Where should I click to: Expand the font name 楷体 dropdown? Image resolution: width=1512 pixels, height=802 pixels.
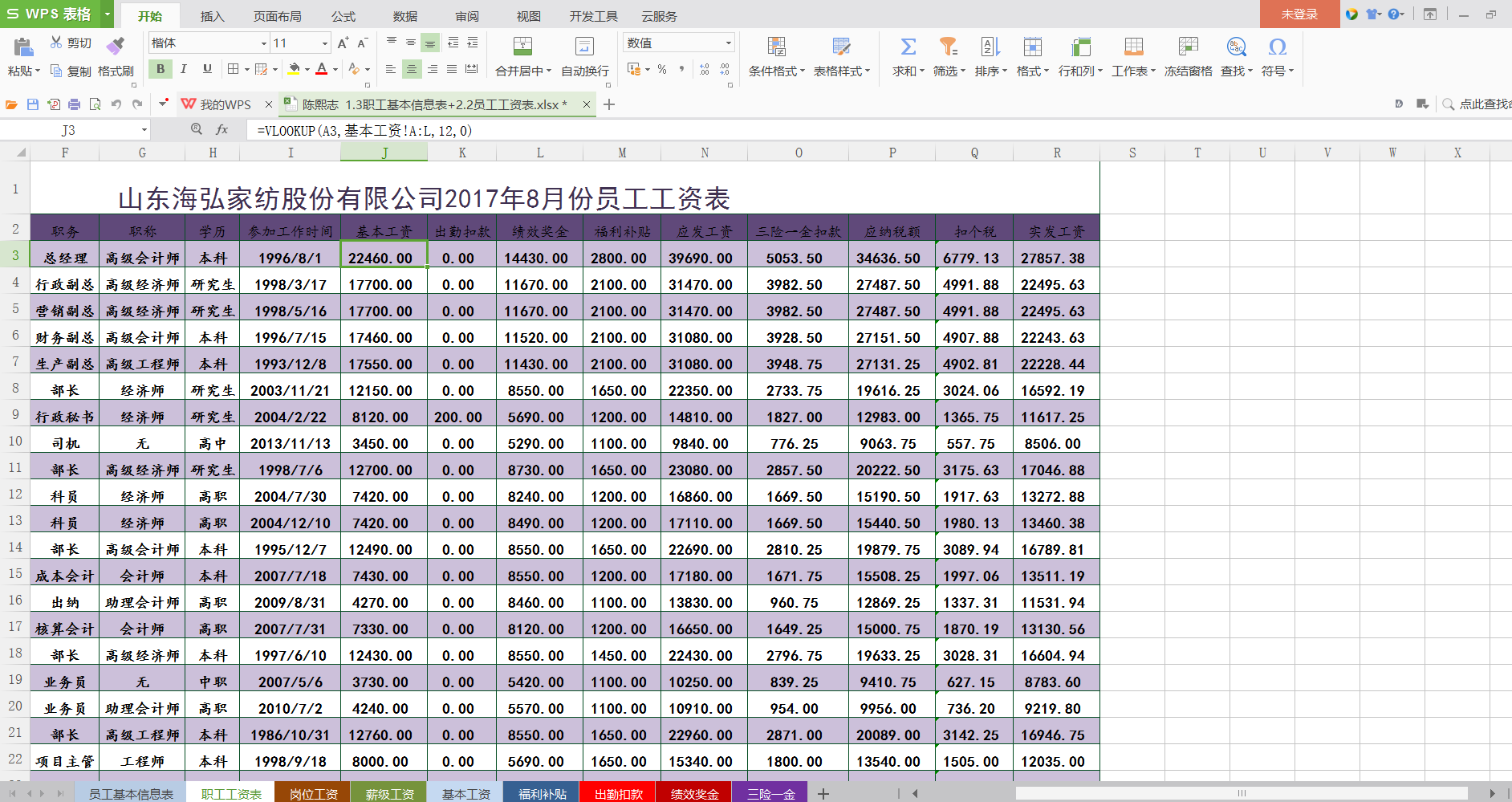coord(263,43)
